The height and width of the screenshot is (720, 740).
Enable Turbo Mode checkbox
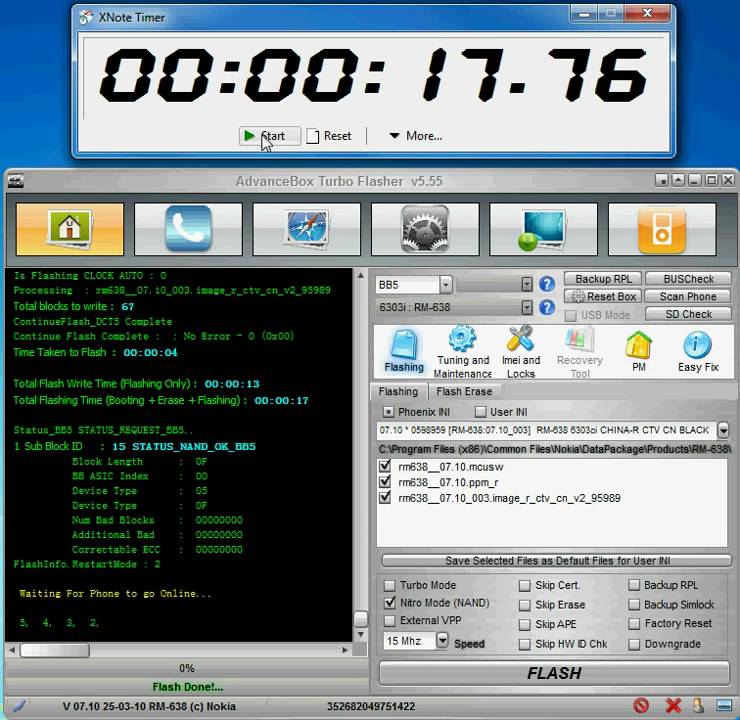coord(389,586)
